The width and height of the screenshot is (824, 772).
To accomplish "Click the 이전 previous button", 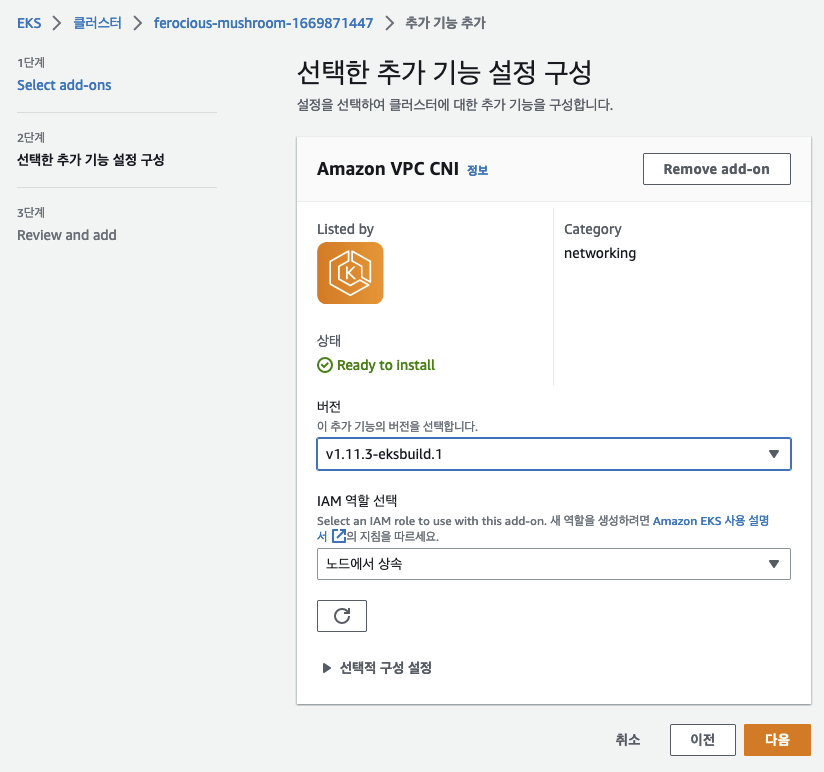I will (x=703, y=739).
